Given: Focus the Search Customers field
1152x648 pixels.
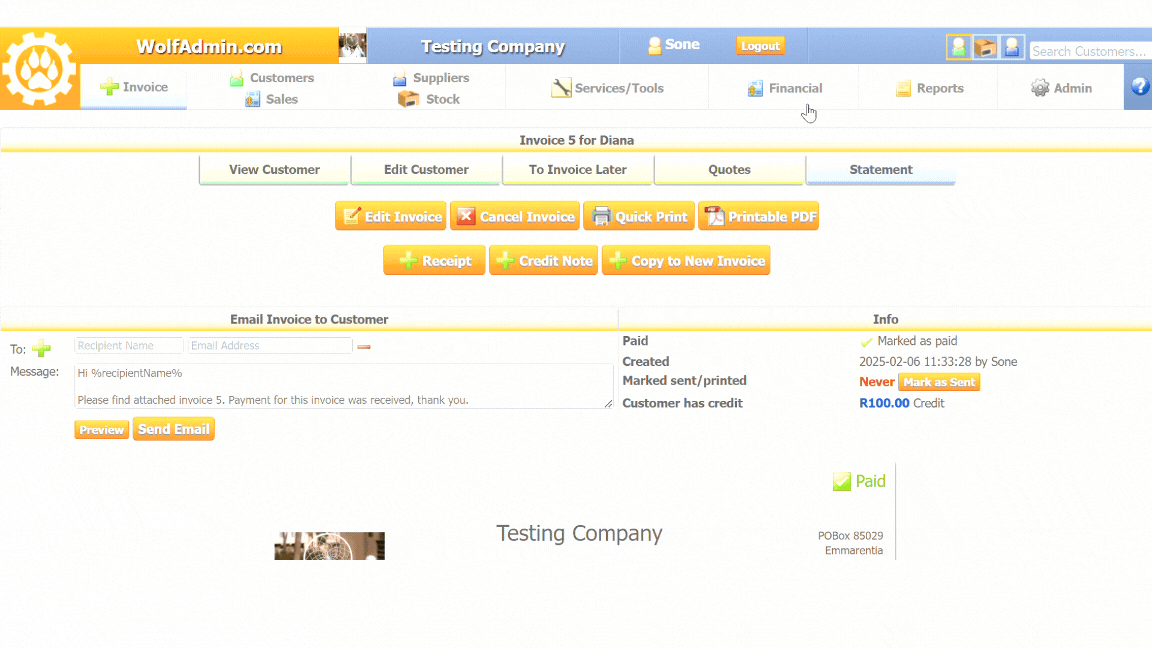Looking at the screenshot, I should [1090, 51].
